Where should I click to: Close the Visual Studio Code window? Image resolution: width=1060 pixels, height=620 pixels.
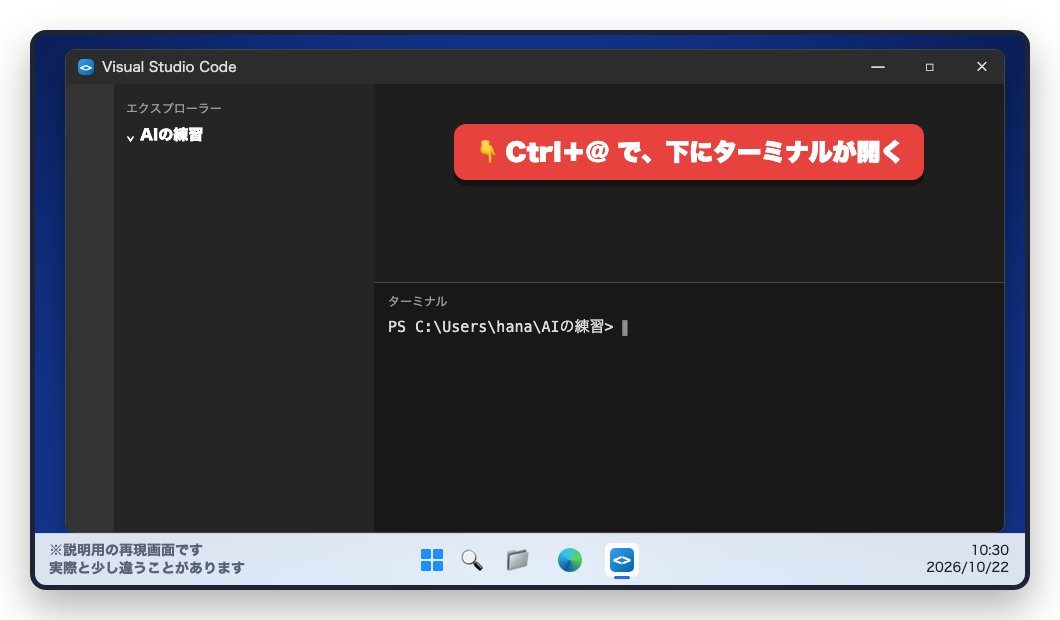982,67
